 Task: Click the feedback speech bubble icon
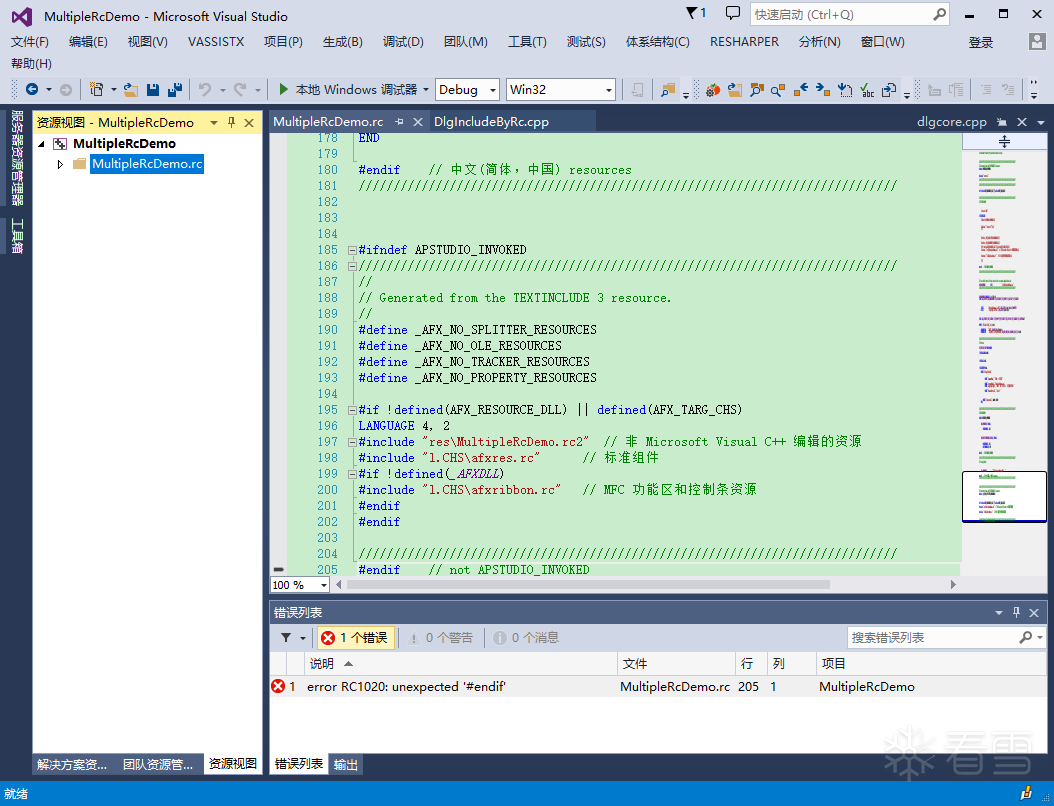click(733, 13)
